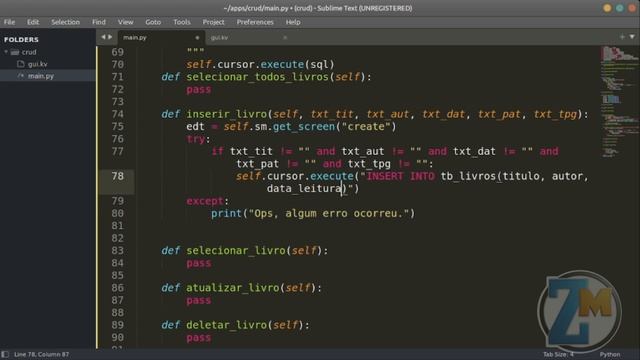Open Python syntax selector in status bar
The width and height of the screenshot is (640, 360).
coord(610,354)
